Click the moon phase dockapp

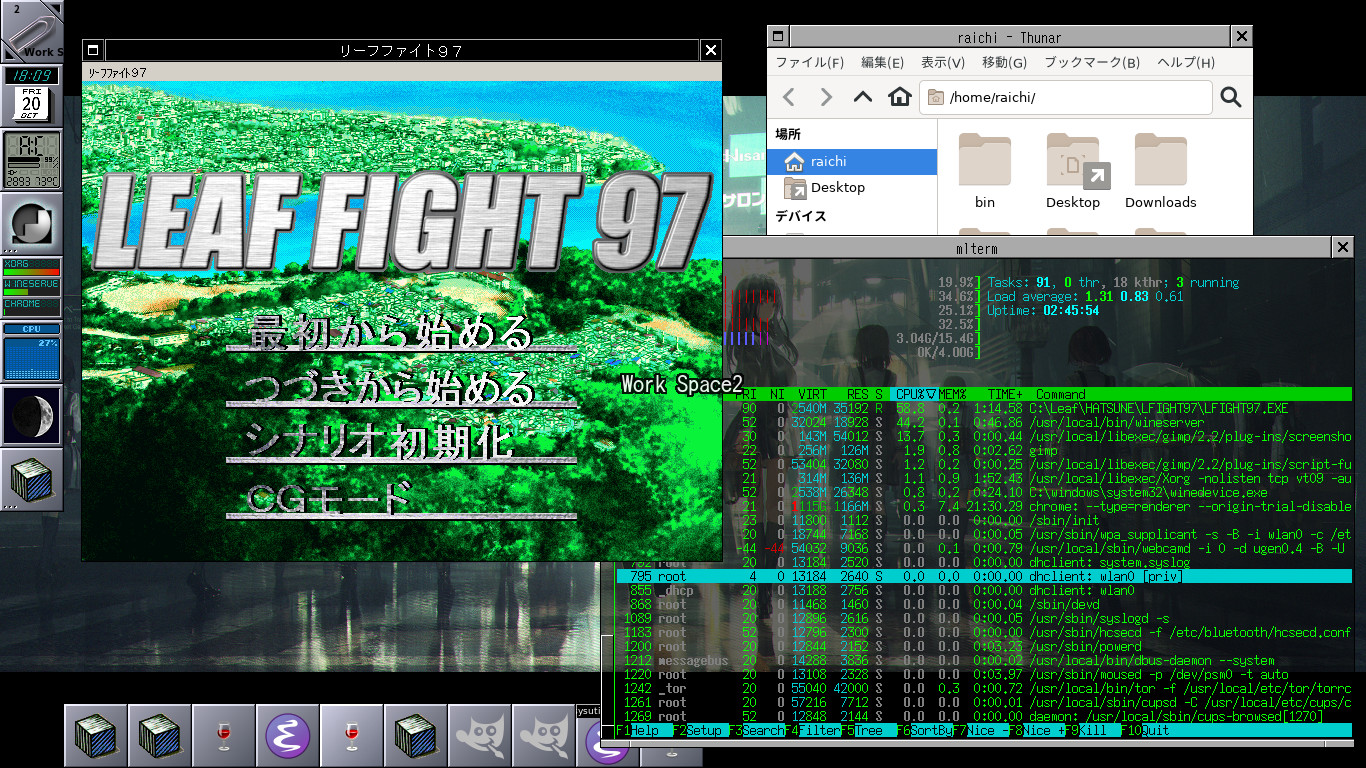pos(32,415)
